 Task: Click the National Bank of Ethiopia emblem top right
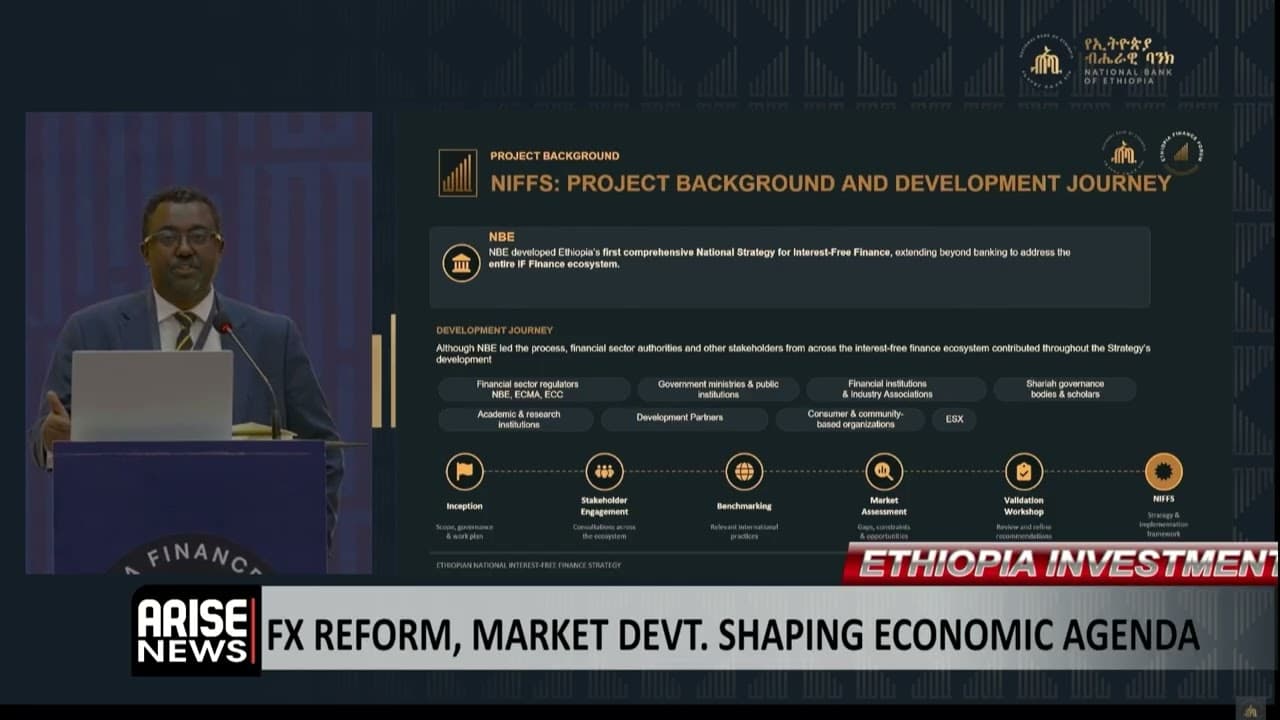[x=1047, y=60]
